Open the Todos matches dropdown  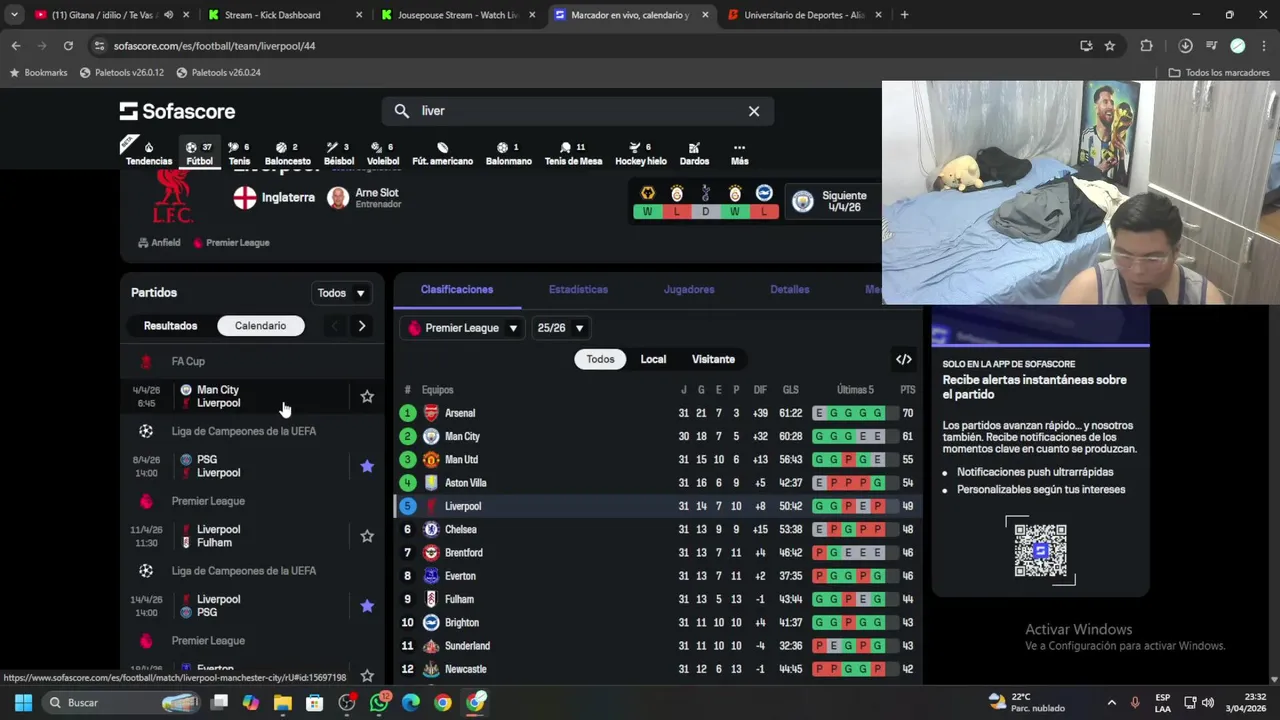[x=341, y=293]
